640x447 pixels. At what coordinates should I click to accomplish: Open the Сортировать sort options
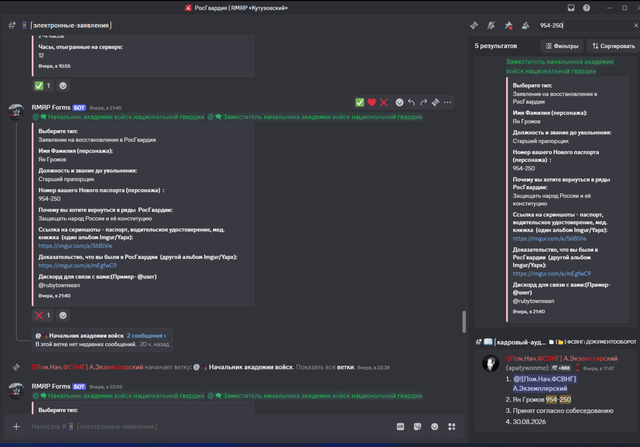coord(613,46)
